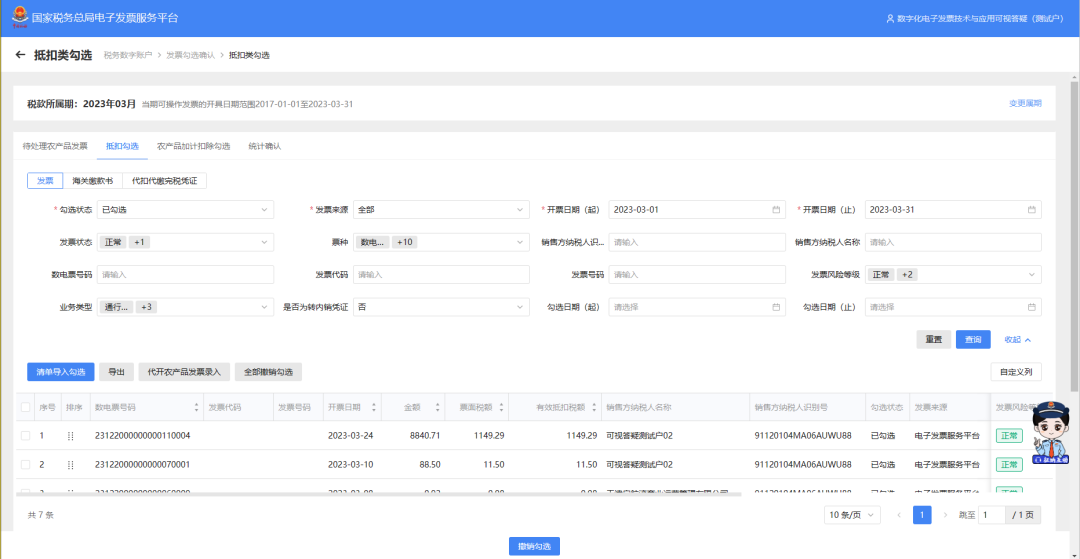Click the cartoon officer assistant avatar
Screen dimensions: 1080x559
click(1050, 432)
